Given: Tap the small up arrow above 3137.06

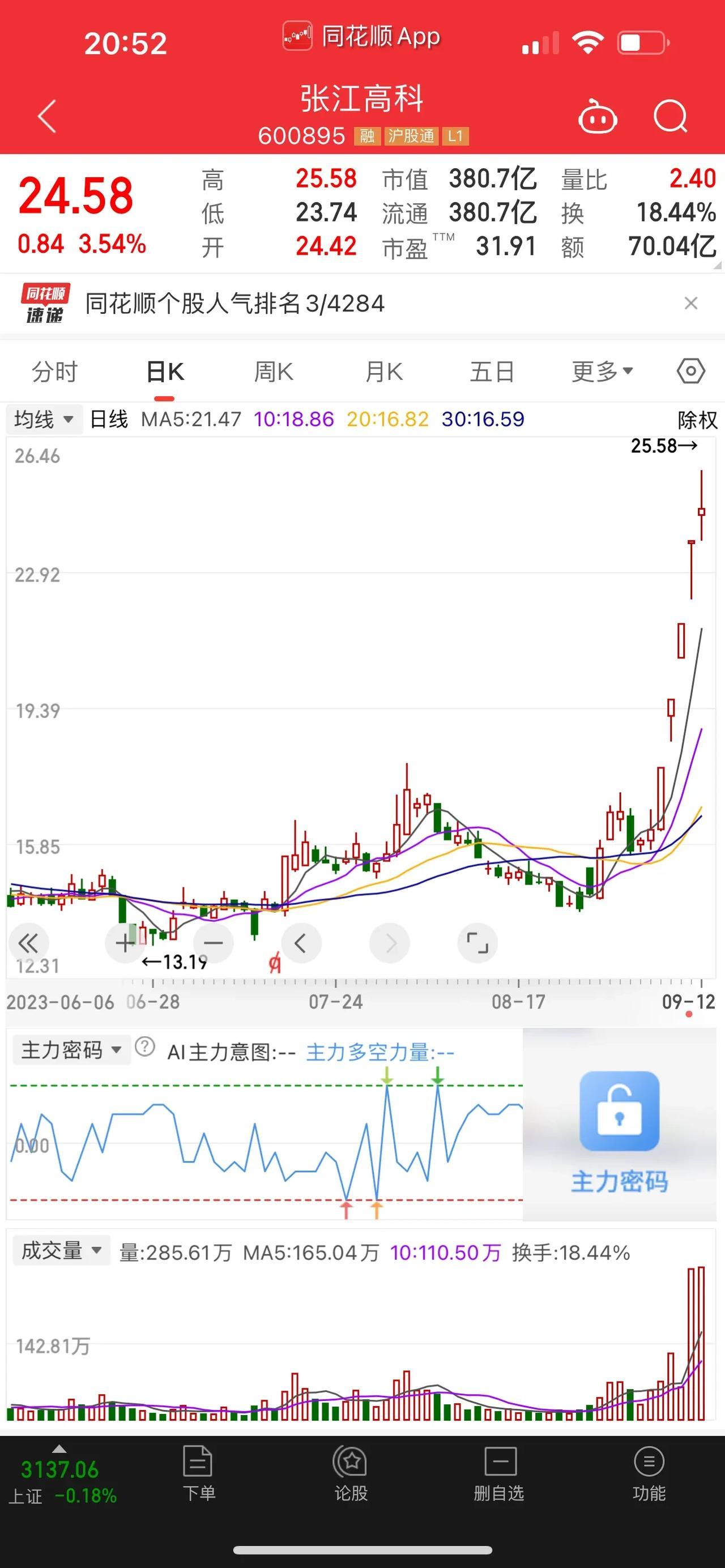Looking at the screenshot, I should coord(59,1449).
